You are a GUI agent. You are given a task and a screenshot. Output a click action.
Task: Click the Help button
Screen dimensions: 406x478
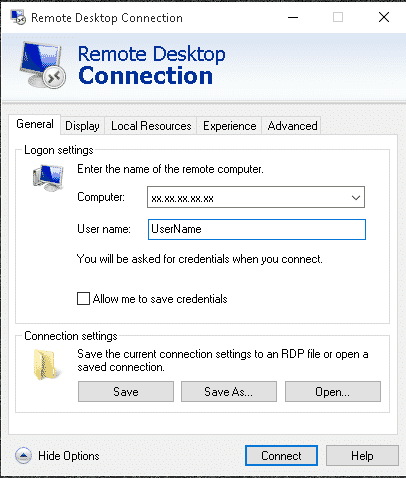point(362,455)
